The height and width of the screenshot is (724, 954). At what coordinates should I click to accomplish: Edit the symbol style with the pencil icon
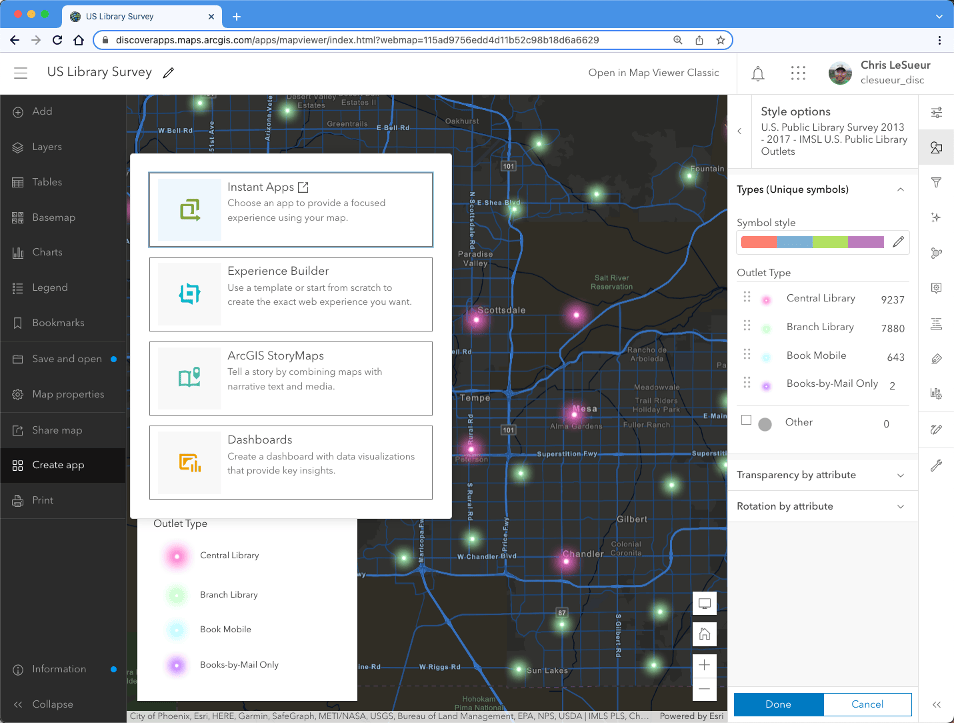click(x=898, y=242)
